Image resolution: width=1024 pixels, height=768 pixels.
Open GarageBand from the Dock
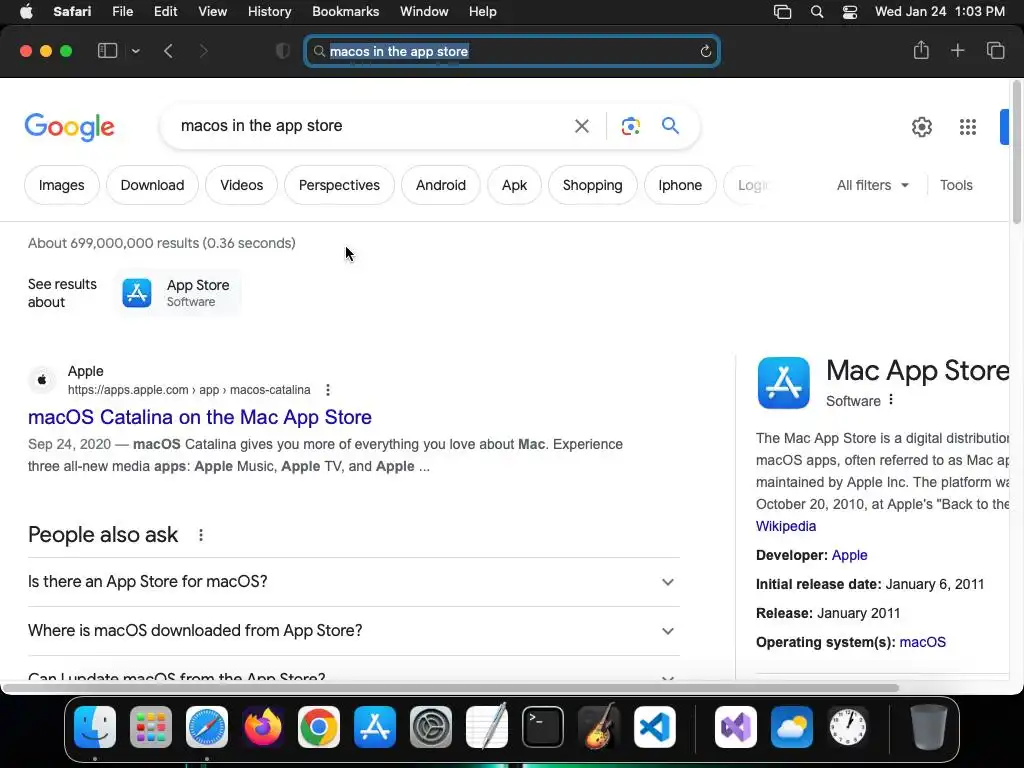click(599, 727)
